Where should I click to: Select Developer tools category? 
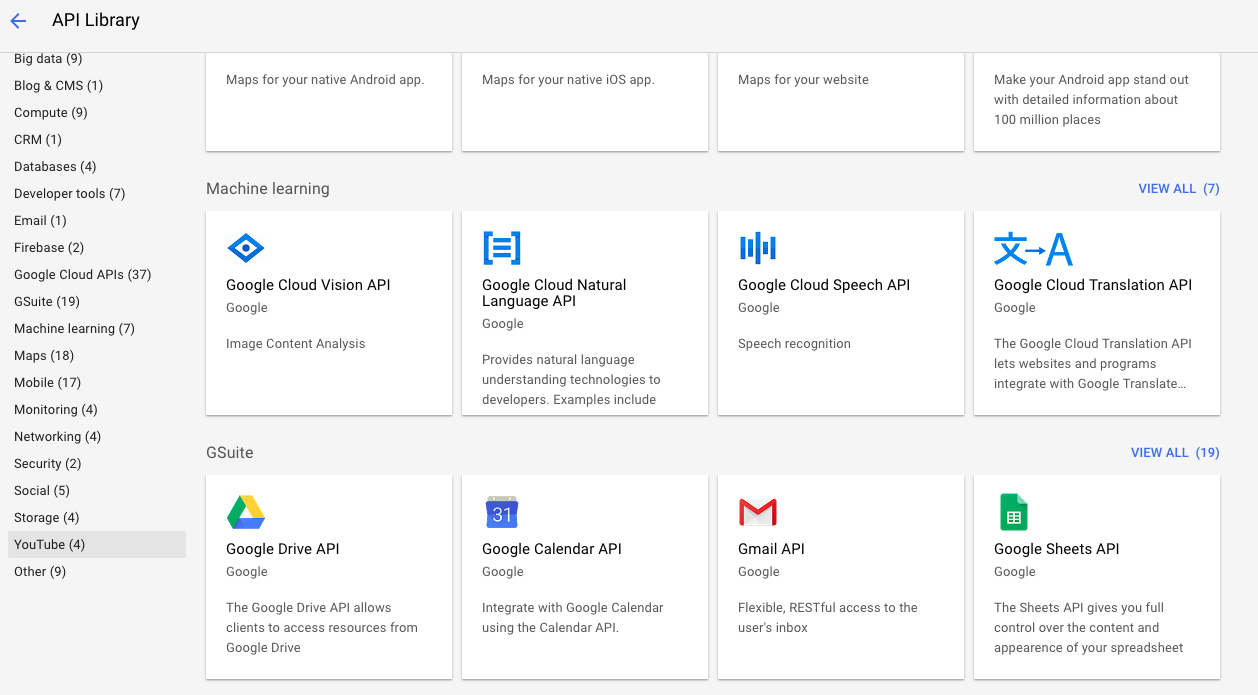pyautogui.click(x=70, y=194)
